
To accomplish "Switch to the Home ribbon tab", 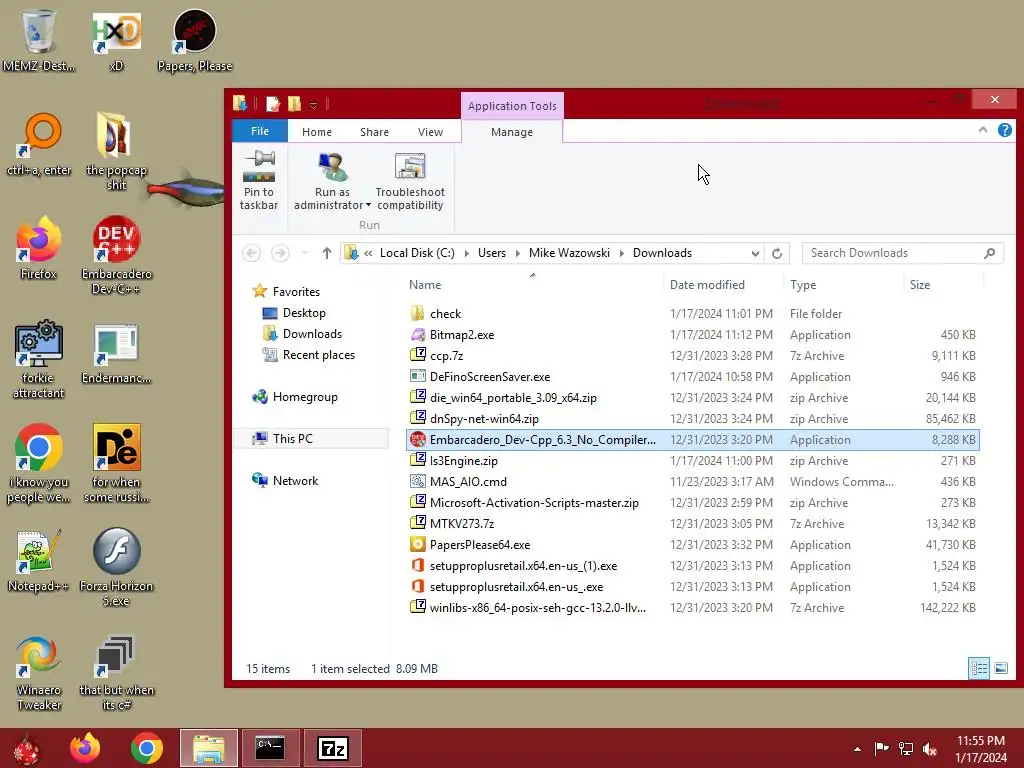I will pos(317,132).
